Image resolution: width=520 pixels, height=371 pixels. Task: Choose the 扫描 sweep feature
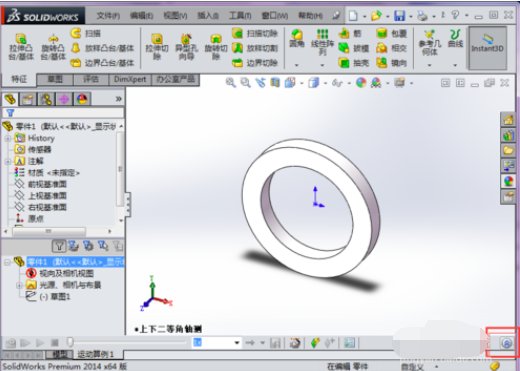pos(86,33)
